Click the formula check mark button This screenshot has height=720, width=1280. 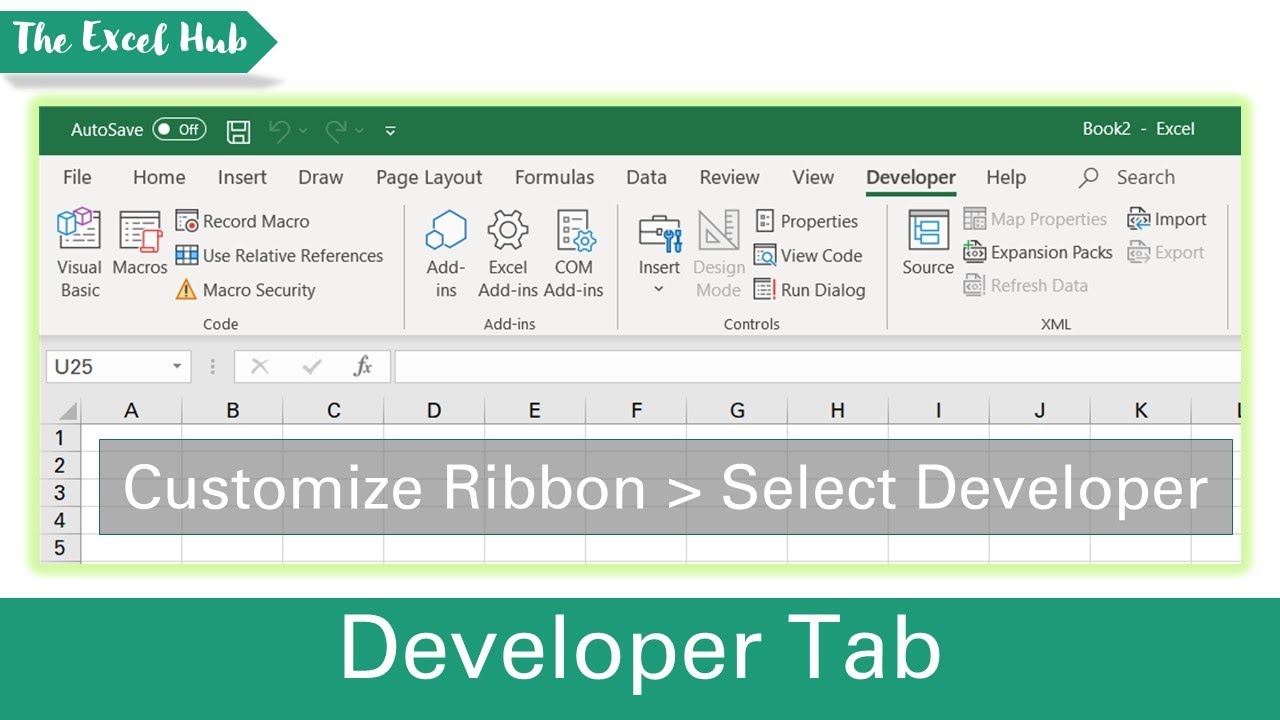click(312, 366)
